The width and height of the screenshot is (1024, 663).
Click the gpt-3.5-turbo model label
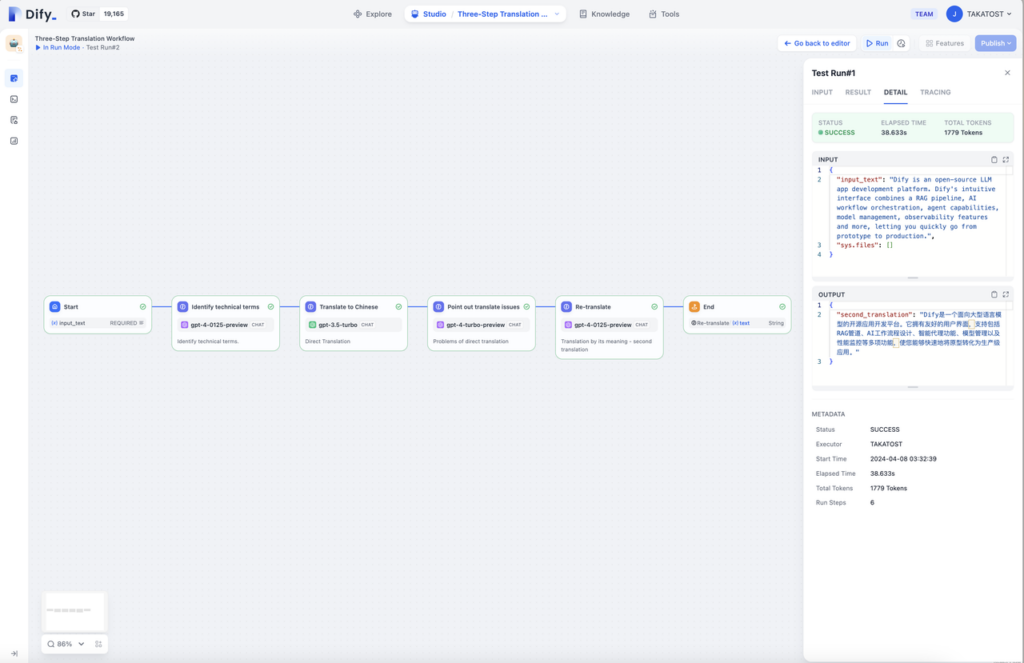click(338, 325)
